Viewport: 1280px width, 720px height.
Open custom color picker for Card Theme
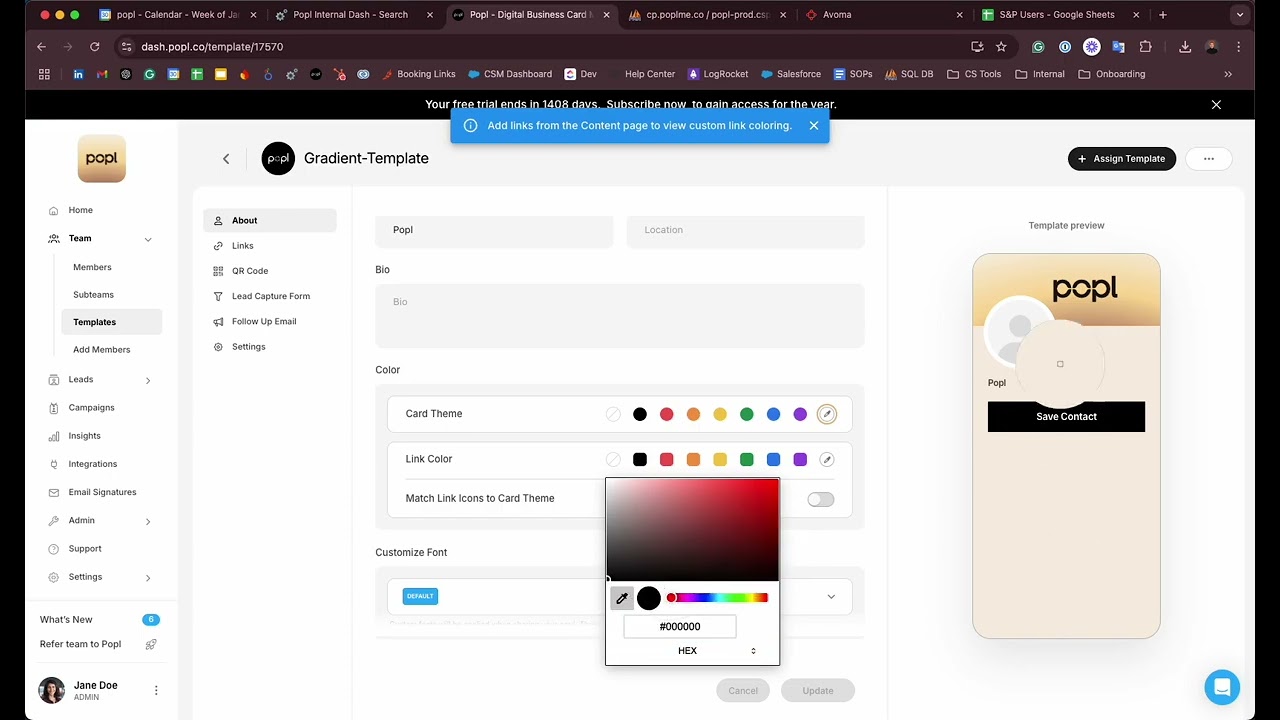coord(827,414)
